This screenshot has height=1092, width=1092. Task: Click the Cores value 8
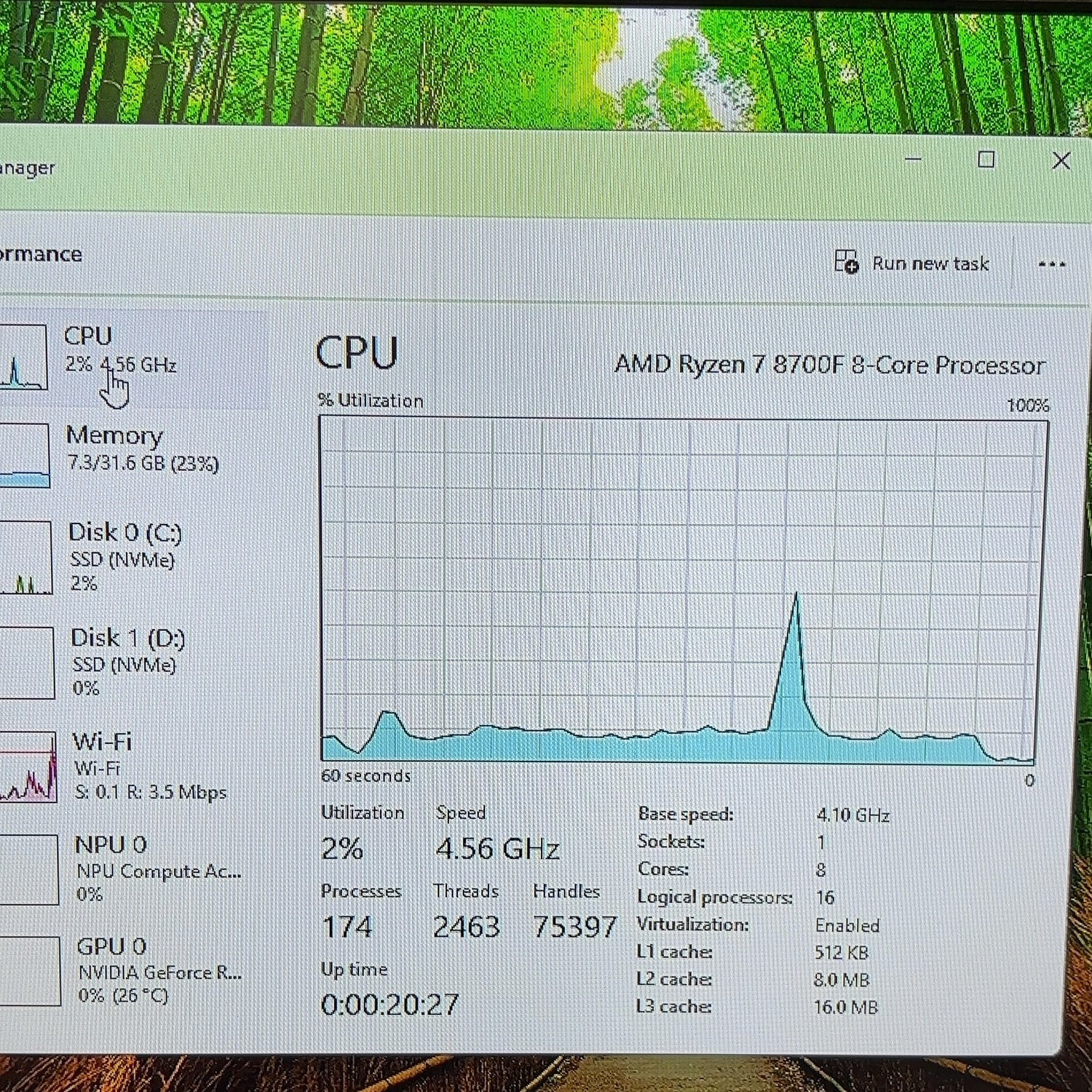(821, 870)
